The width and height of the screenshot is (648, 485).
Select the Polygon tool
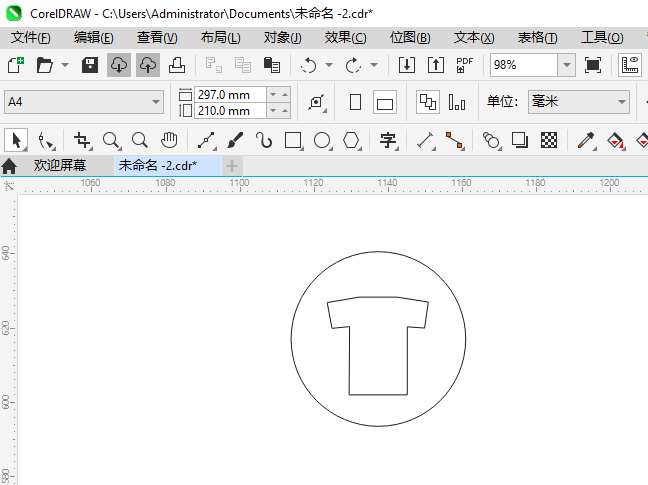(352, 140)
